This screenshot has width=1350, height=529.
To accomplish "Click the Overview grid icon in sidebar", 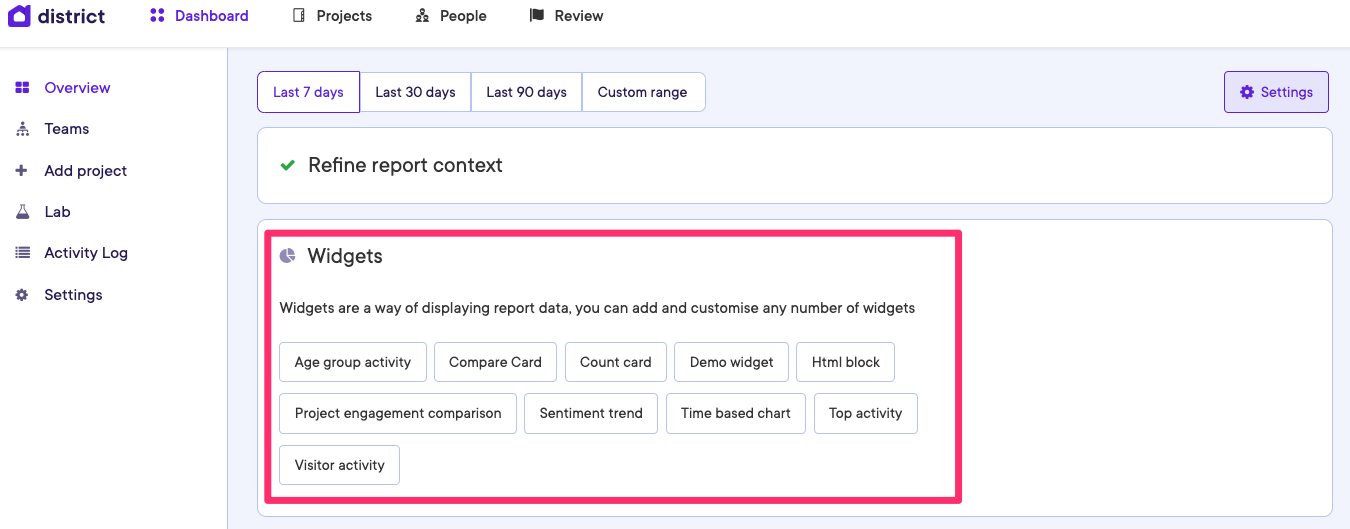I will (x=22, y=88).
